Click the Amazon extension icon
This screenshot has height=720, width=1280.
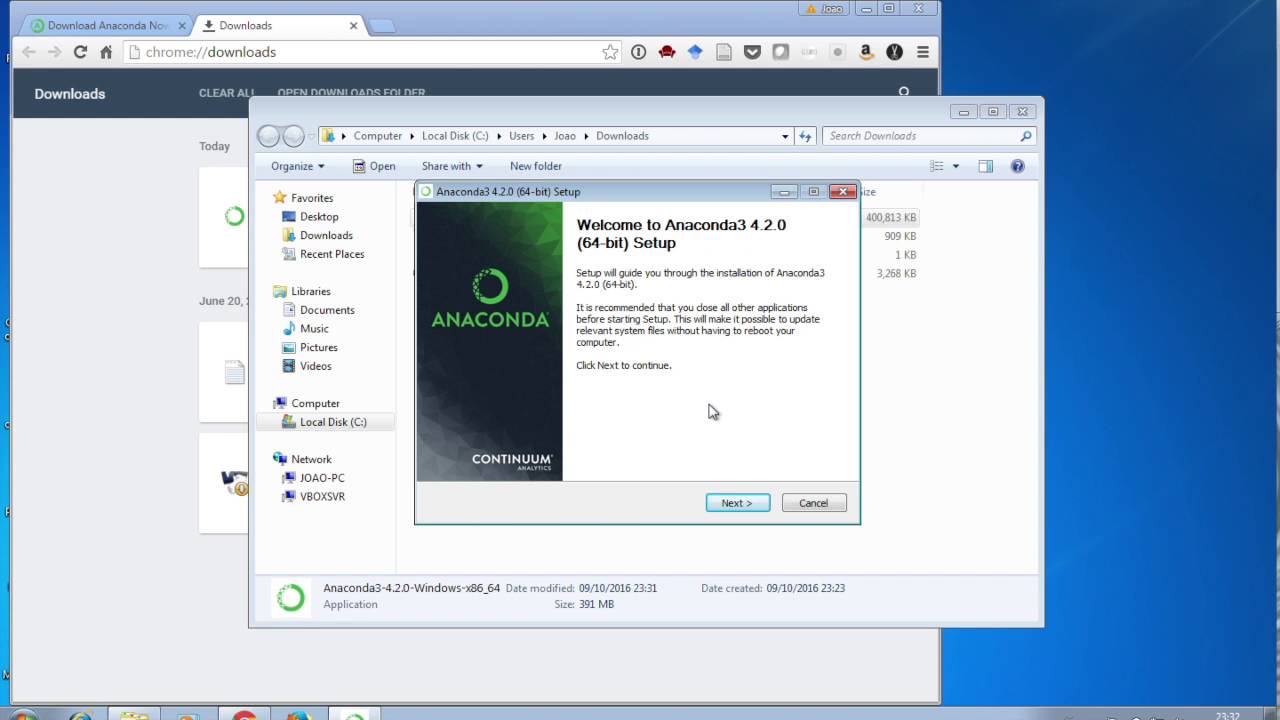[x=866, y=52]
